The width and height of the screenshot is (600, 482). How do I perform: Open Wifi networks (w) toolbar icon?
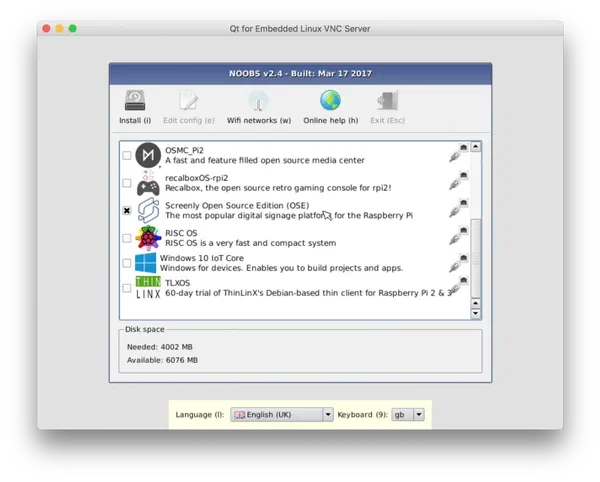click(258, 101)
